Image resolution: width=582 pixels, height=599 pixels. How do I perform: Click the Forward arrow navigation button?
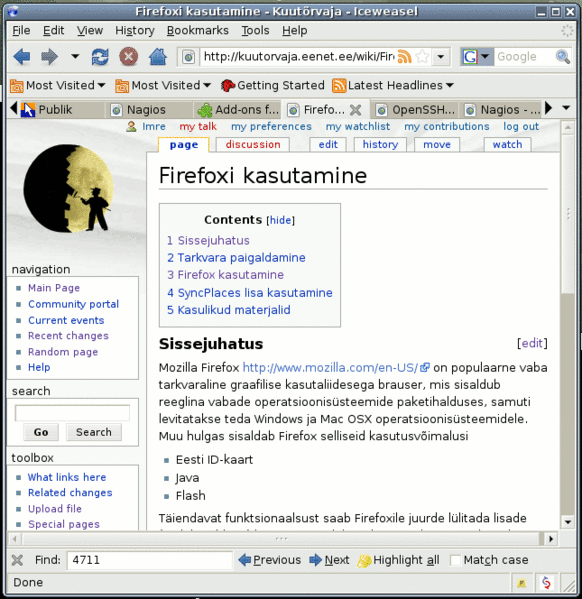pos(50,57)
